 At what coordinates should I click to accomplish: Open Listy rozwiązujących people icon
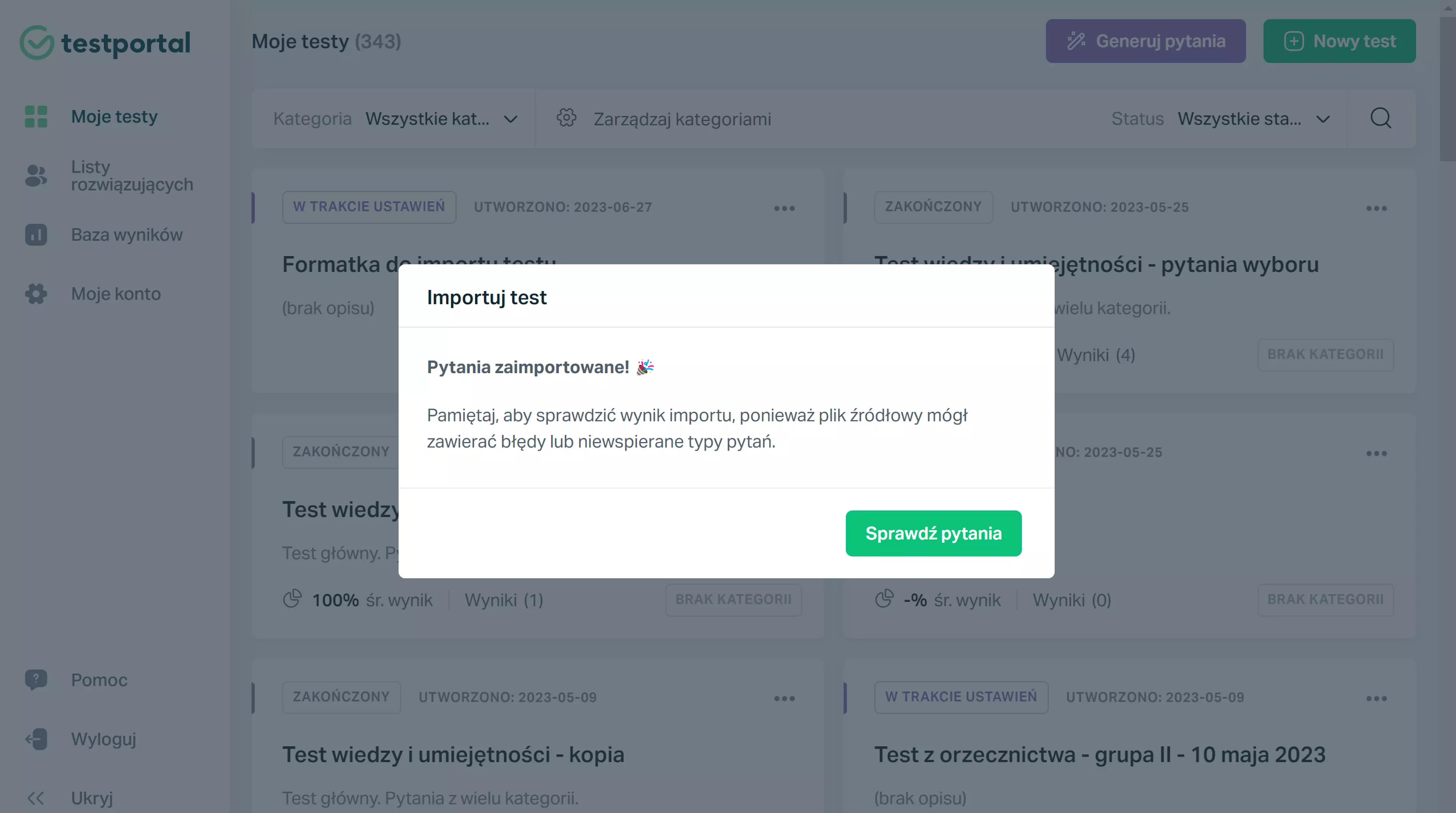[36, 175]
